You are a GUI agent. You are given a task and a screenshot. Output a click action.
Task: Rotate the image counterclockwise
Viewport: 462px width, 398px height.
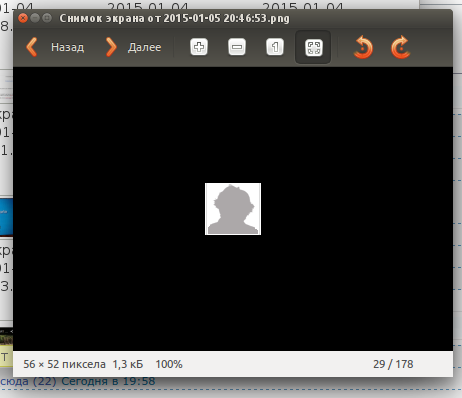[363, 47]
